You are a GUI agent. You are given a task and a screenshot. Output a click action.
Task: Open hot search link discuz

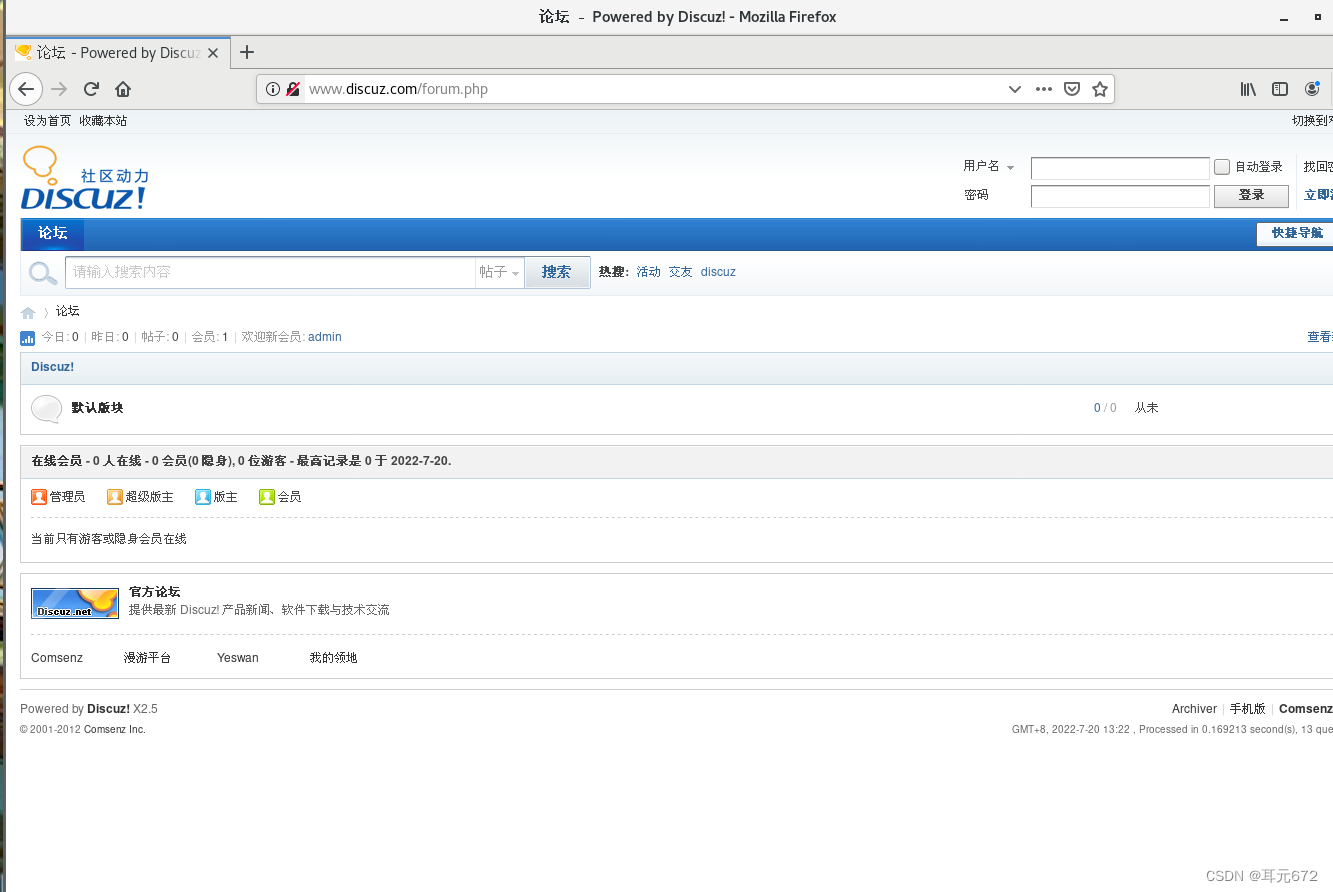(718, 272)
